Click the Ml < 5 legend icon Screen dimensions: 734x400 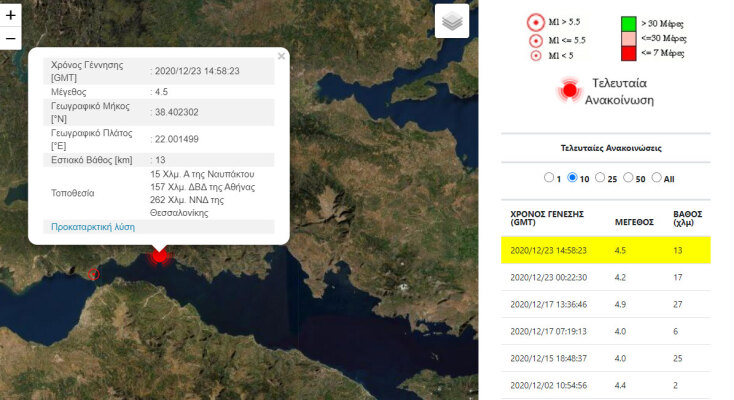pos(535,56)
